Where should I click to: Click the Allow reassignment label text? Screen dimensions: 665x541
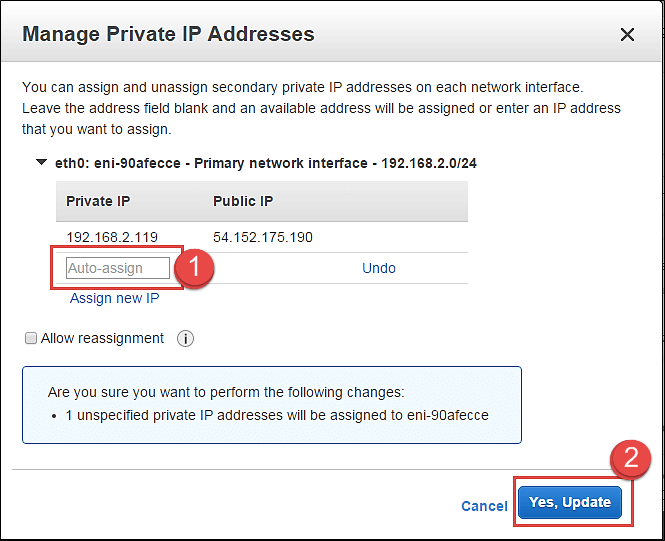(102, 339)
